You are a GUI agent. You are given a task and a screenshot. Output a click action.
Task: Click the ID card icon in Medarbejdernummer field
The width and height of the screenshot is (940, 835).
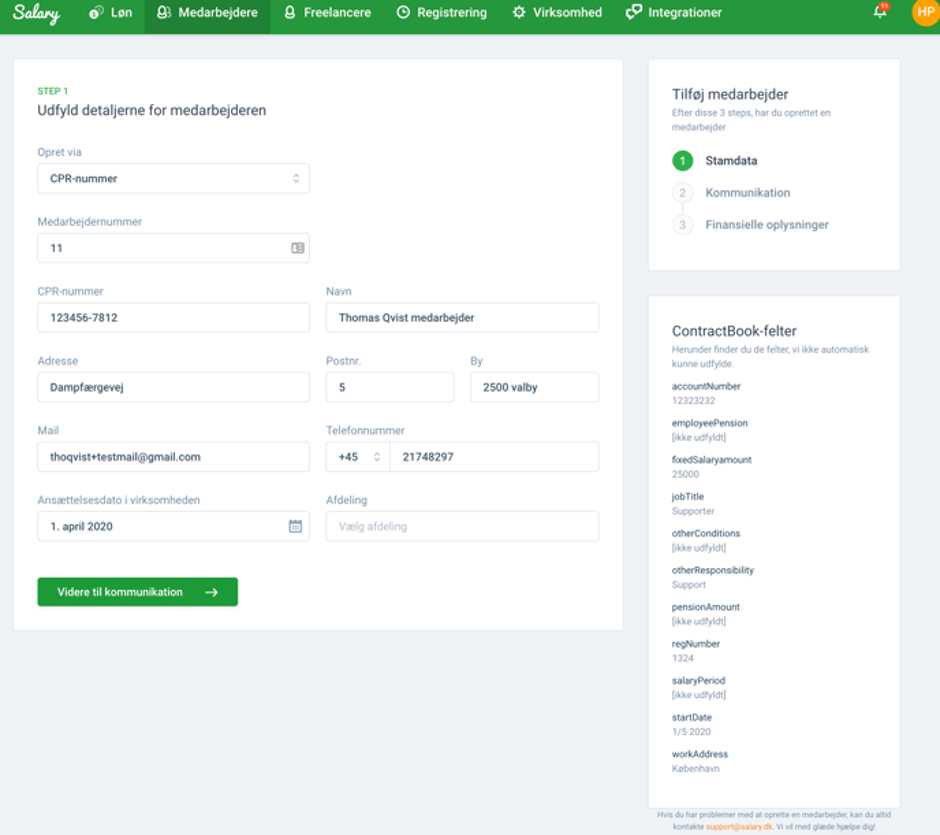pyautogui.click(x=297, y=248)
